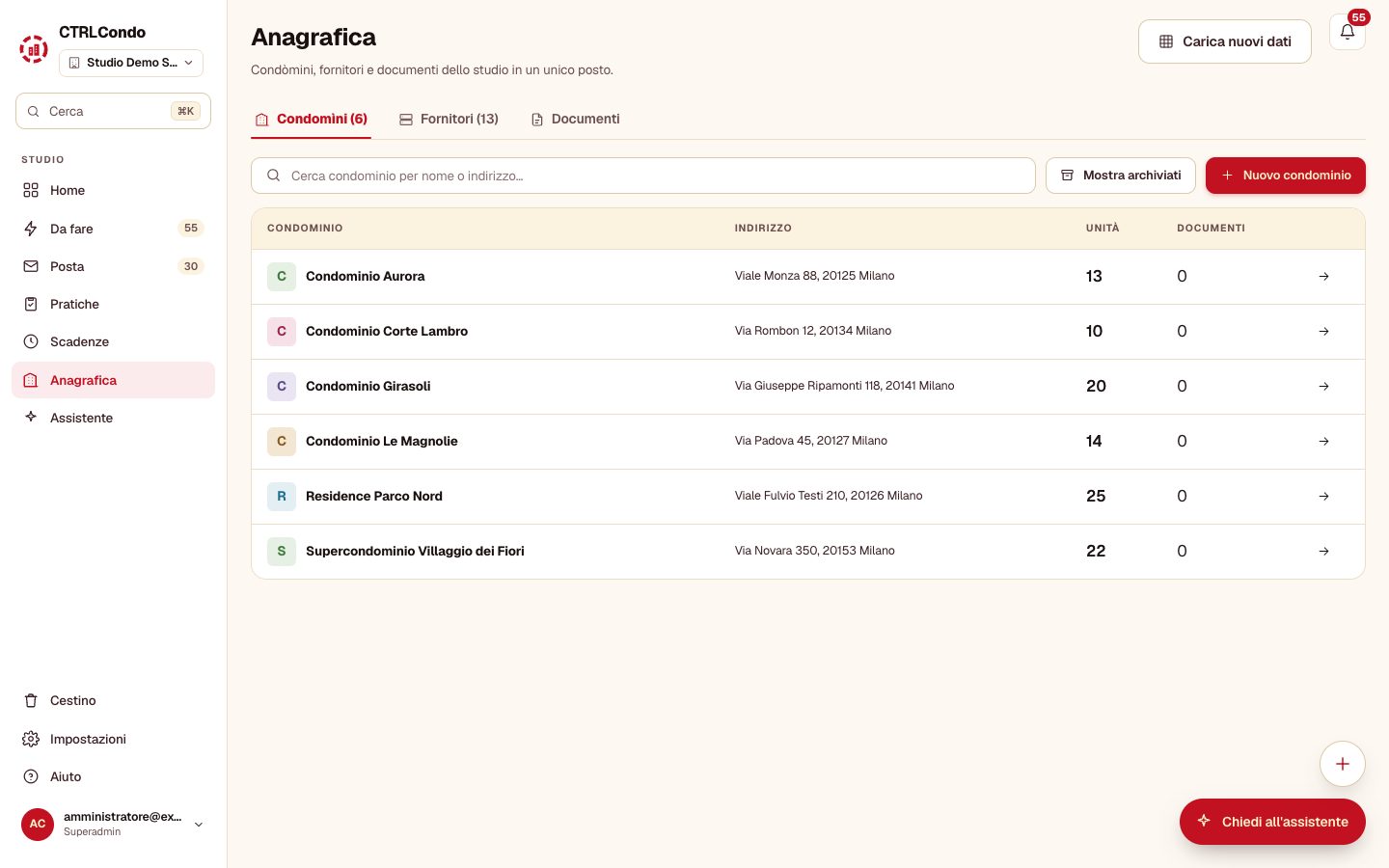Click Chiedi all'assistente button
The width and height of the screenshot is (1389, 868).
tap(1272, 822)
